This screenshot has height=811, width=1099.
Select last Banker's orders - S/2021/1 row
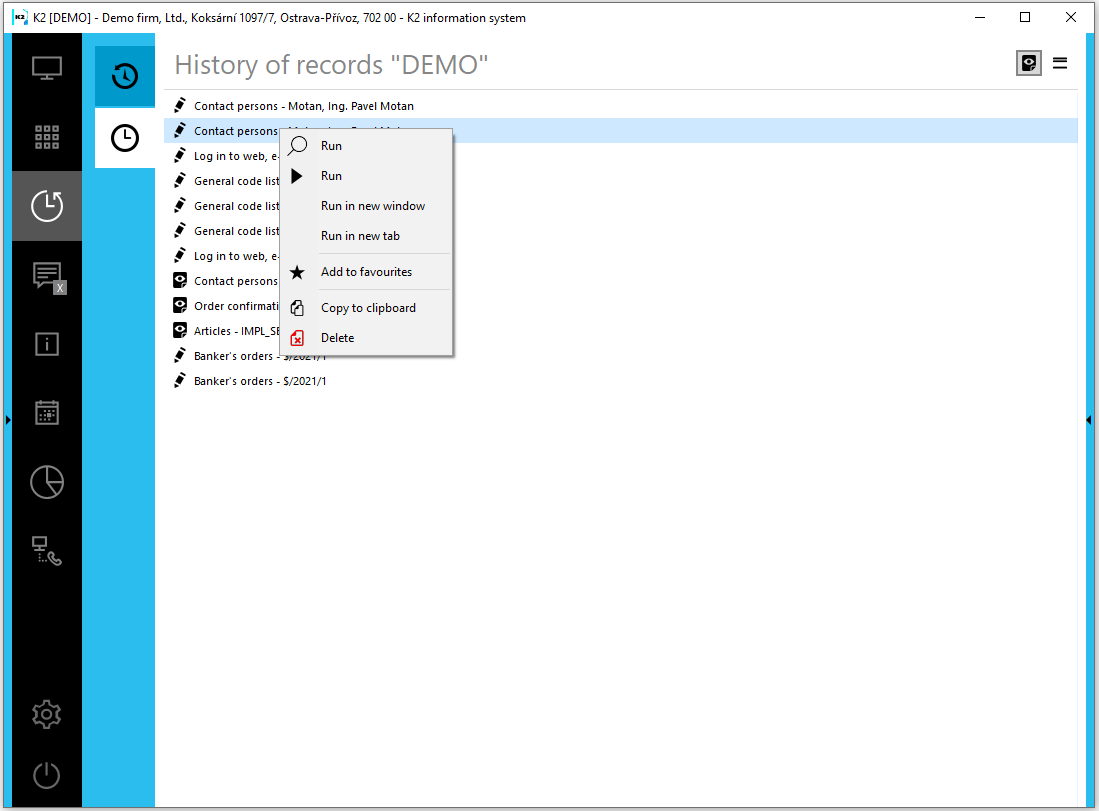click(x=620, y=381)
